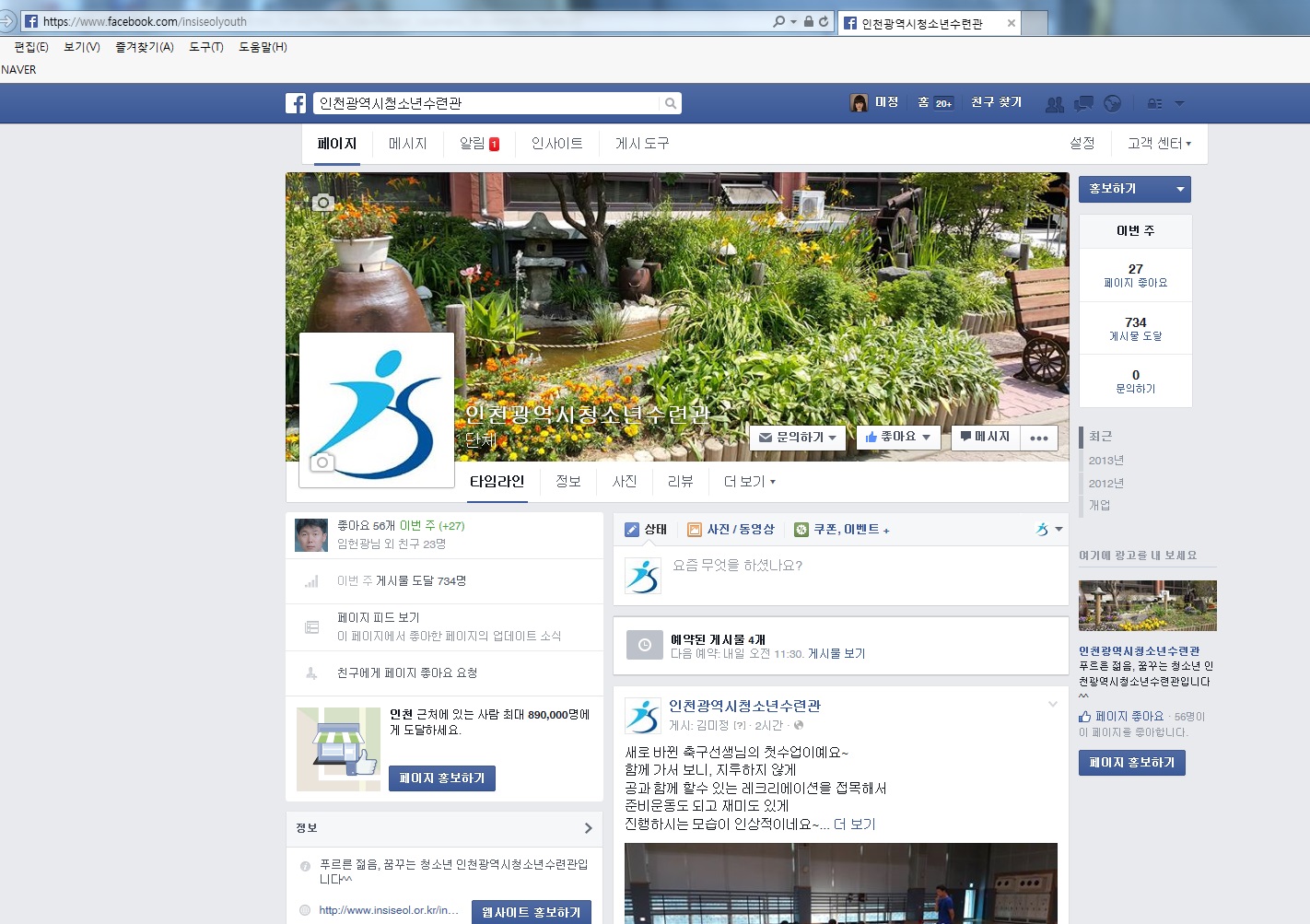The image size is (1310, 924).
Task: Switch to the 메시지 admin tab
Action: tap(408, 144)
